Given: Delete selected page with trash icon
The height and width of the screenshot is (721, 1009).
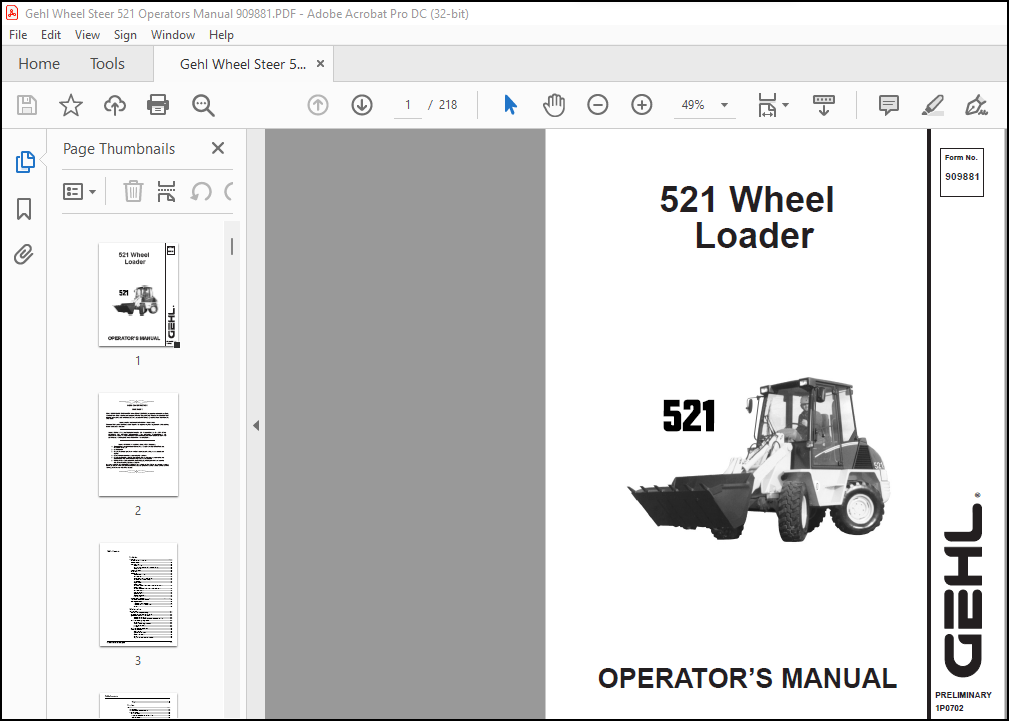Looking at the screenshot, I should pyautogui.click(x=133, y=191).
